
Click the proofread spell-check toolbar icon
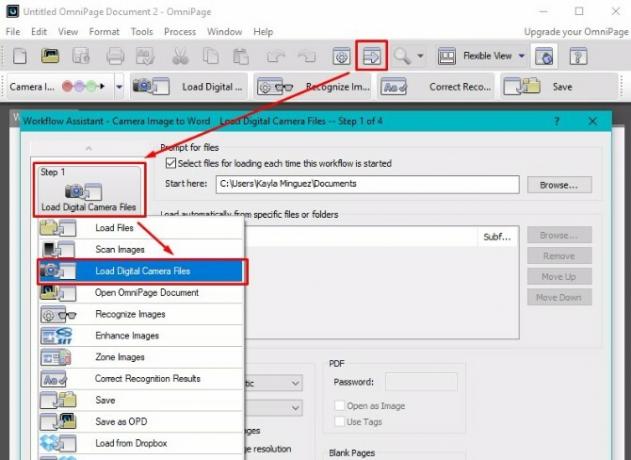pyautogui.click(x=145, y=56)
